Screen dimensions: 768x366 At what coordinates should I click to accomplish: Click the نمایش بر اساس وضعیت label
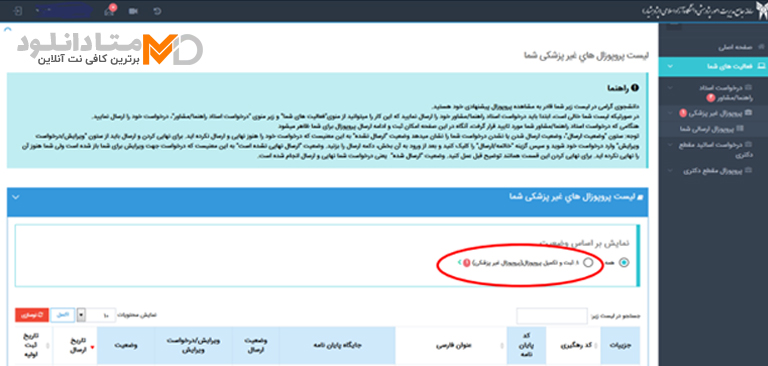pyautogui.click(x=584, y=243)
